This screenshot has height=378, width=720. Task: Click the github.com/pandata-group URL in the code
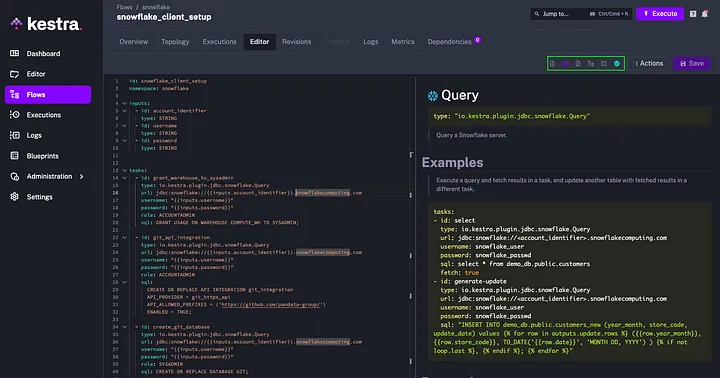[x=272, y=305]
